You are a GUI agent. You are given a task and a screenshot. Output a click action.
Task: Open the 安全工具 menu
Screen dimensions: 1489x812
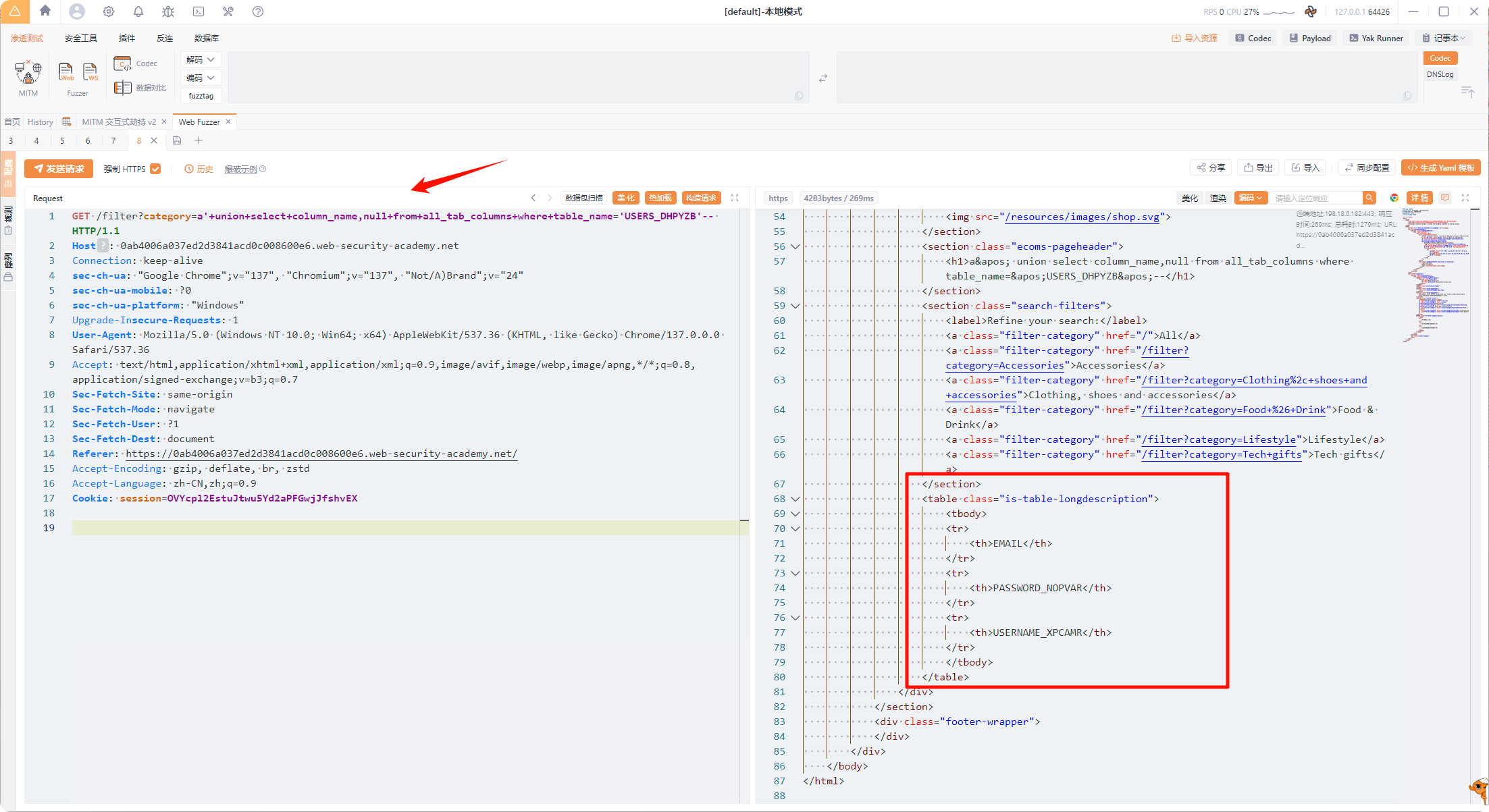point(81,38)
